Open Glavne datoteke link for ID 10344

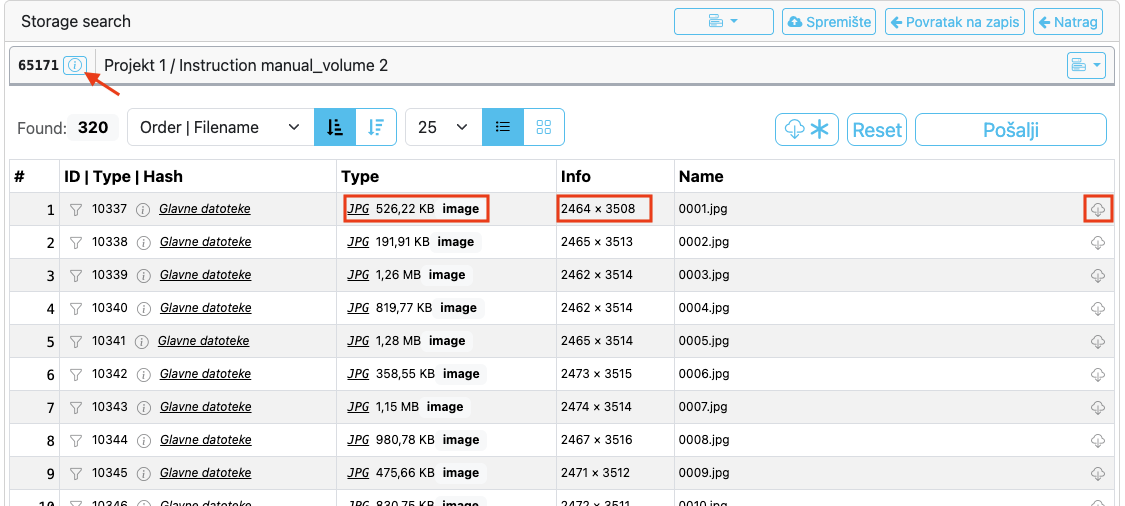pyautogui.click(x=205, y=440)
